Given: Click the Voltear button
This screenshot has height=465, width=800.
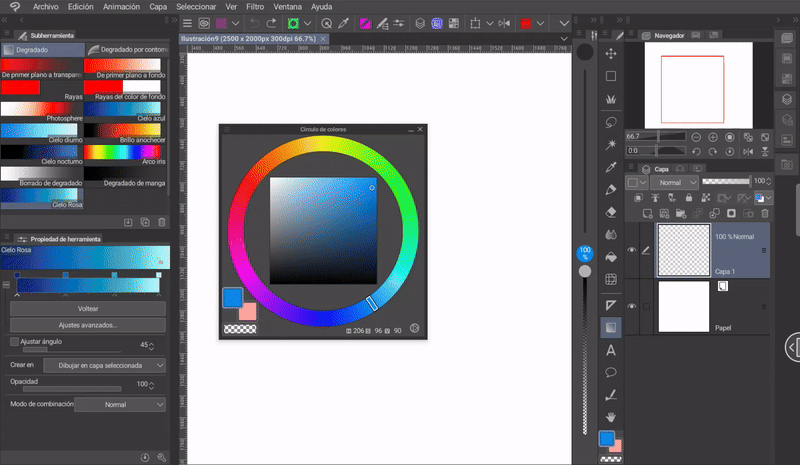Looking at the screenshot, I should pos(87,309).
